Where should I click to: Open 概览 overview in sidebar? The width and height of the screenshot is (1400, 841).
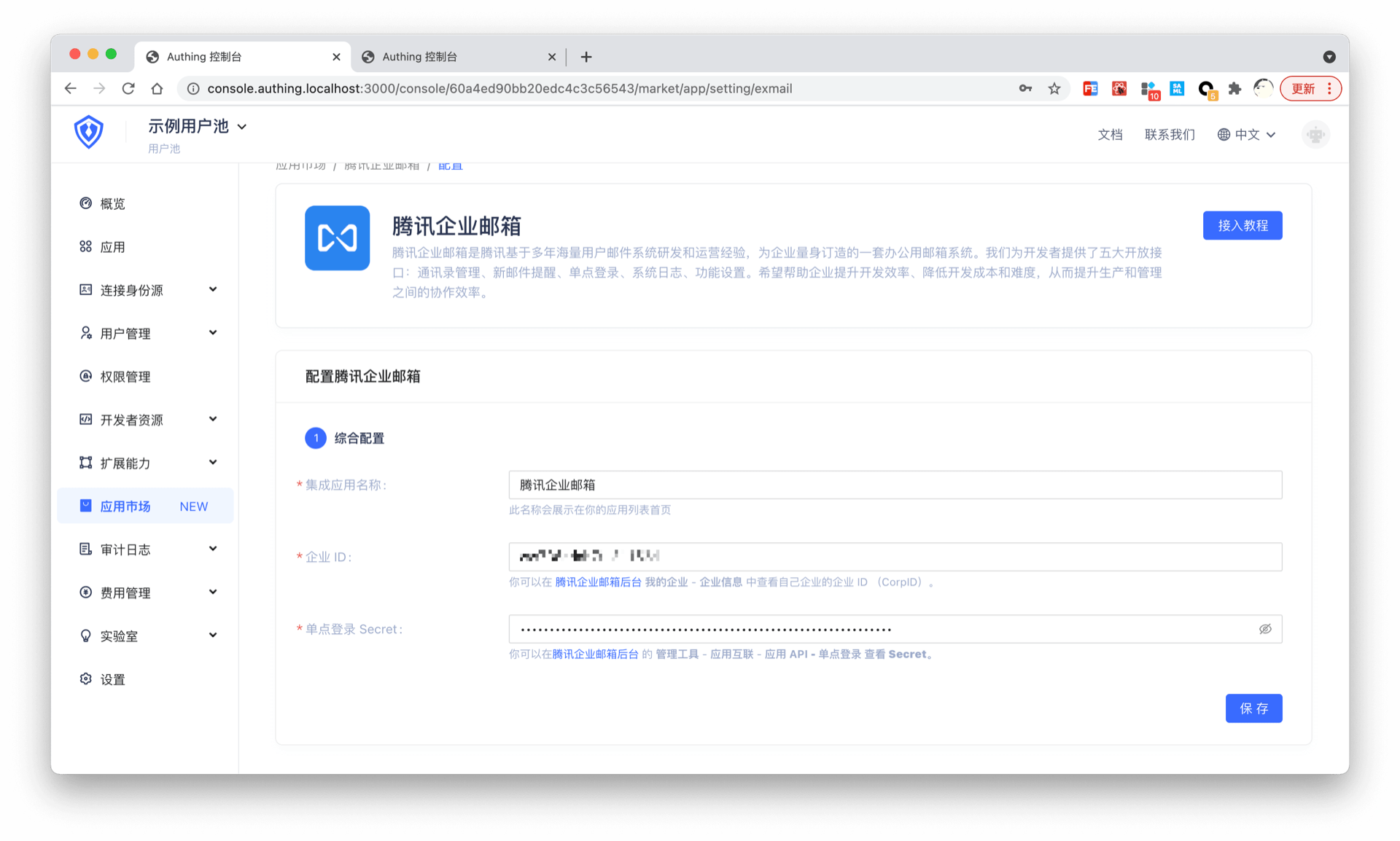pyautogui.click(x=112, y=204)
